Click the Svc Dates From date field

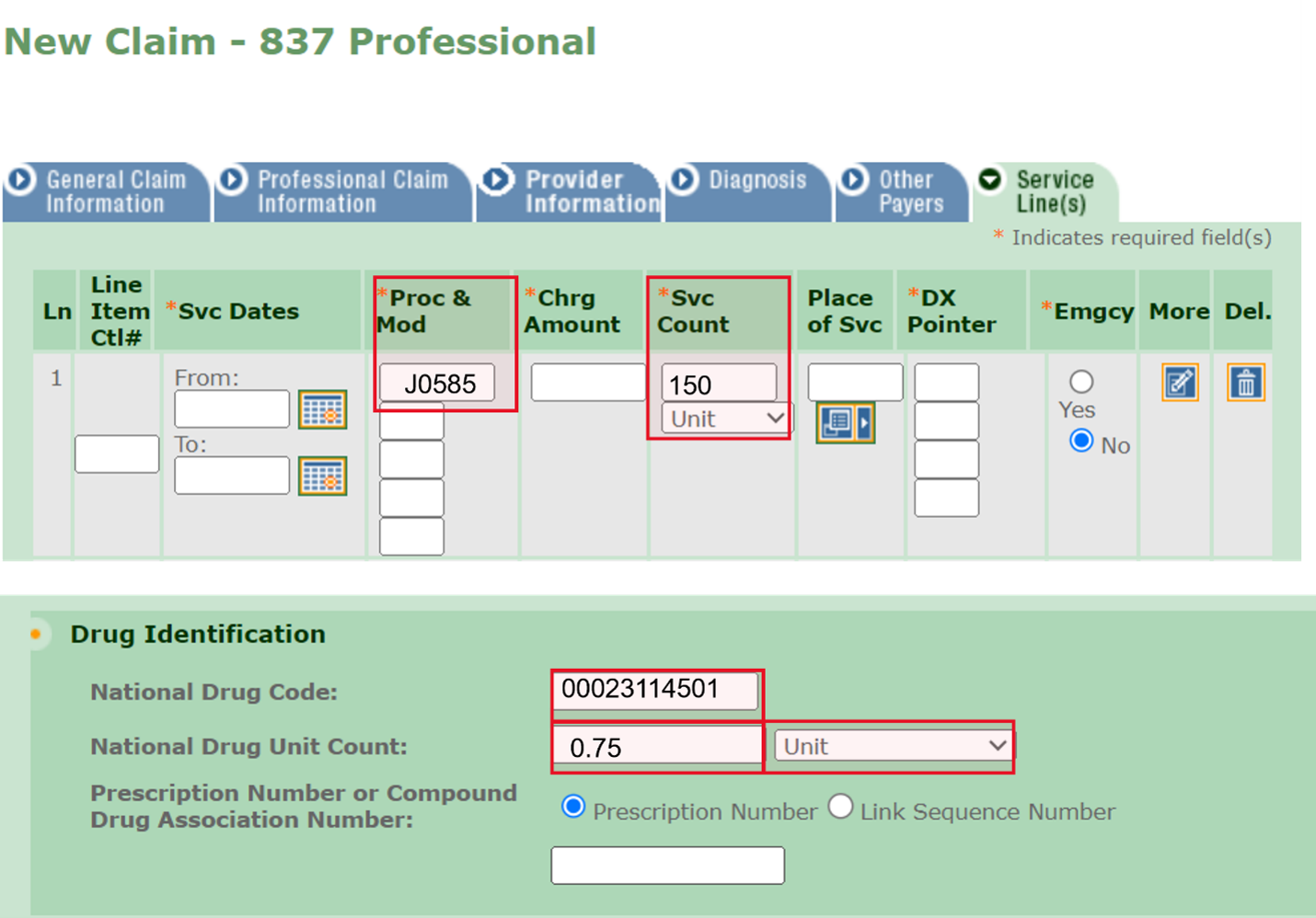click(x=232, y=408)
